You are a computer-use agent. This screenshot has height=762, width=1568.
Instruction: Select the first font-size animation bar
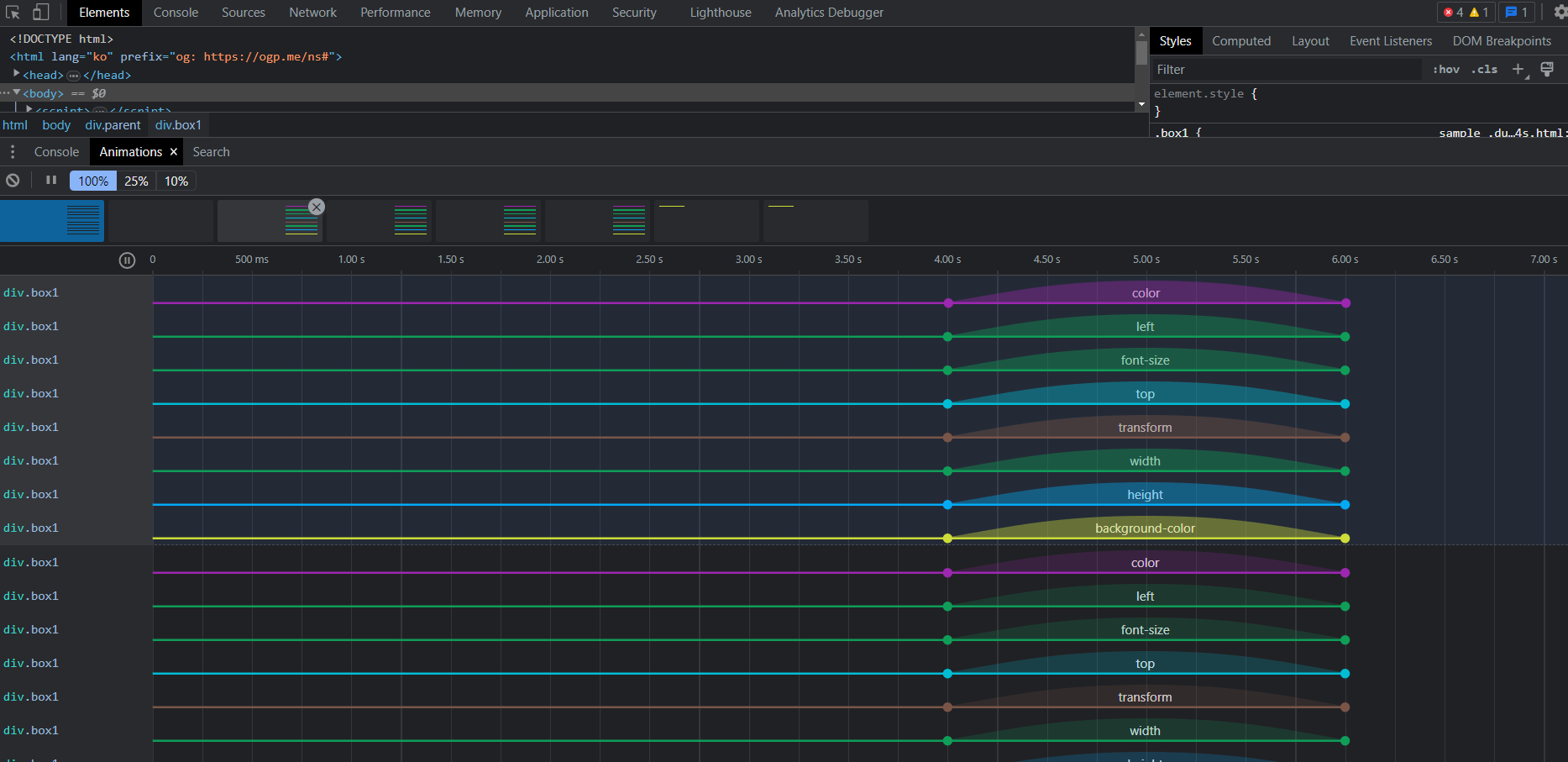coord(1146,360)
